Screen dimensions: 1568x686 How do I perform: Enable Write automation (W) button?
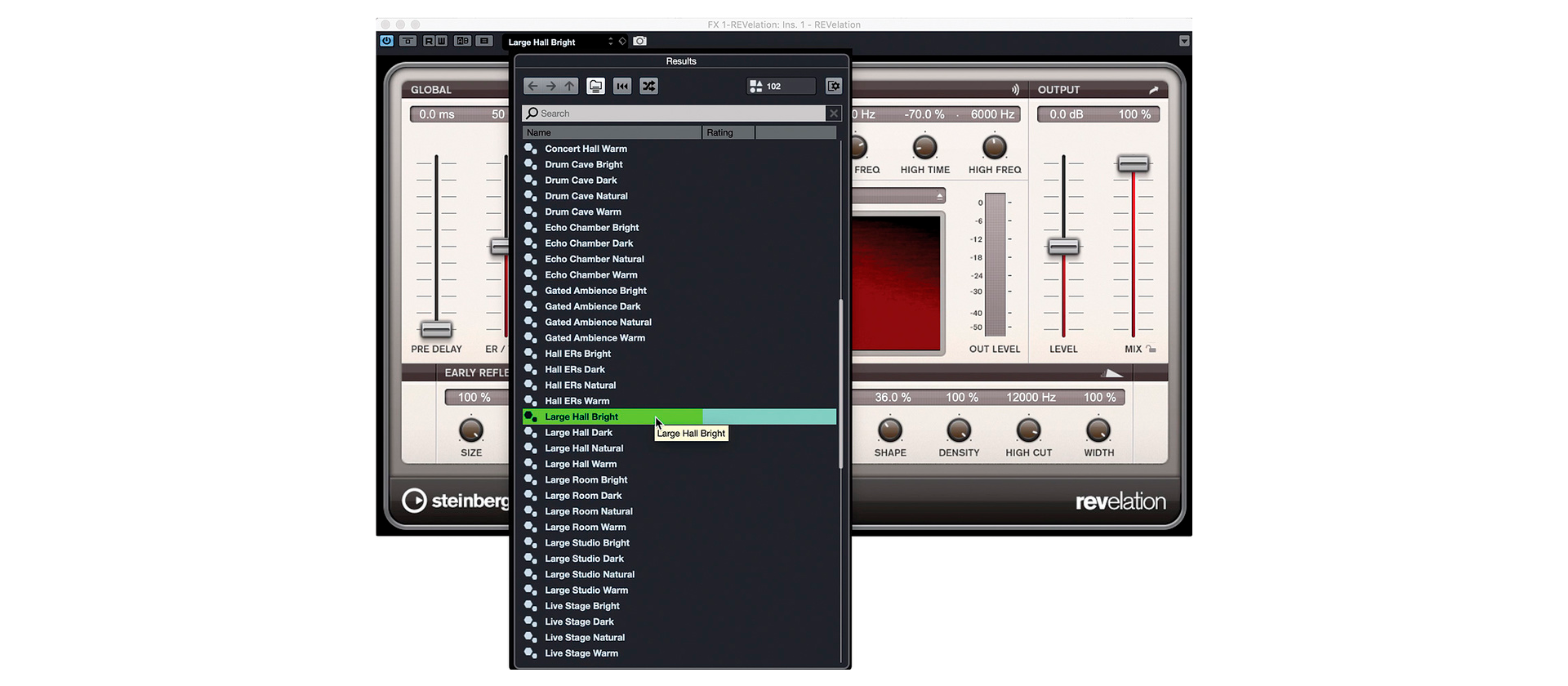pyautogui.click(x=441, y=41)
